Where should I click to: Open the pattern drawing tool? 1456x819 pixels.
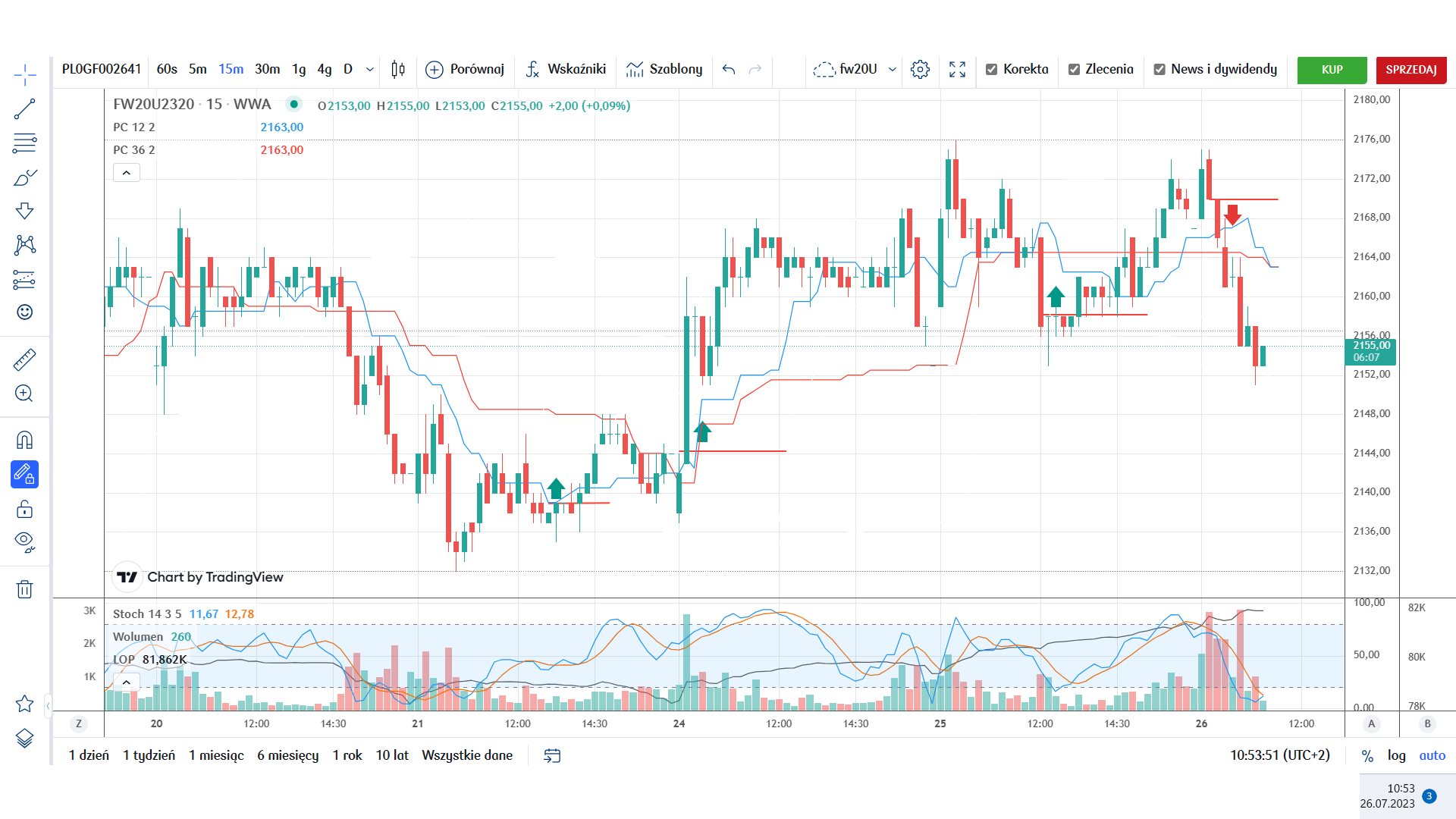24,245
